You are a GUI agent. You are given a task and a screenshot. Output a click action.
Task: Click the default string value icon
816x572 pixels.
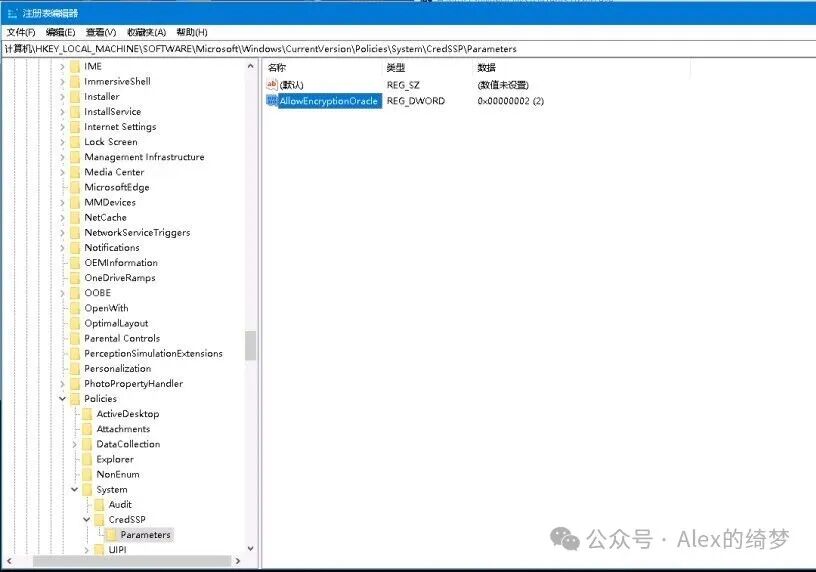(272, 85)
